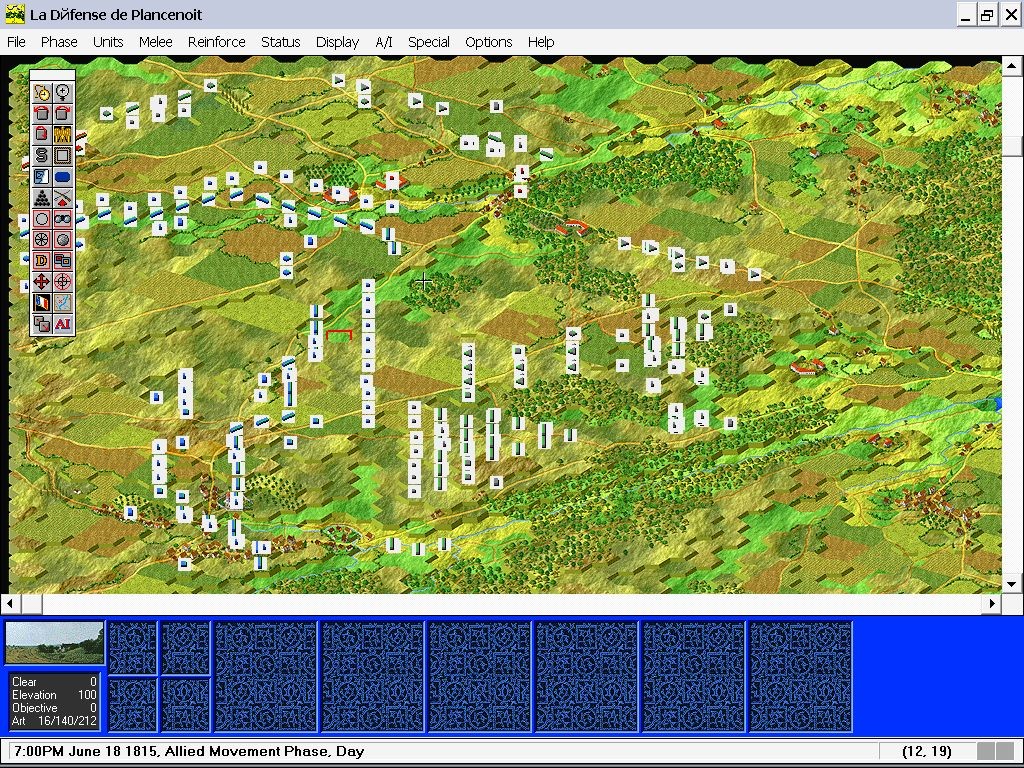Click the crossed muskets melee icon
1024x768 pixels.
click(x=63, y=197)
